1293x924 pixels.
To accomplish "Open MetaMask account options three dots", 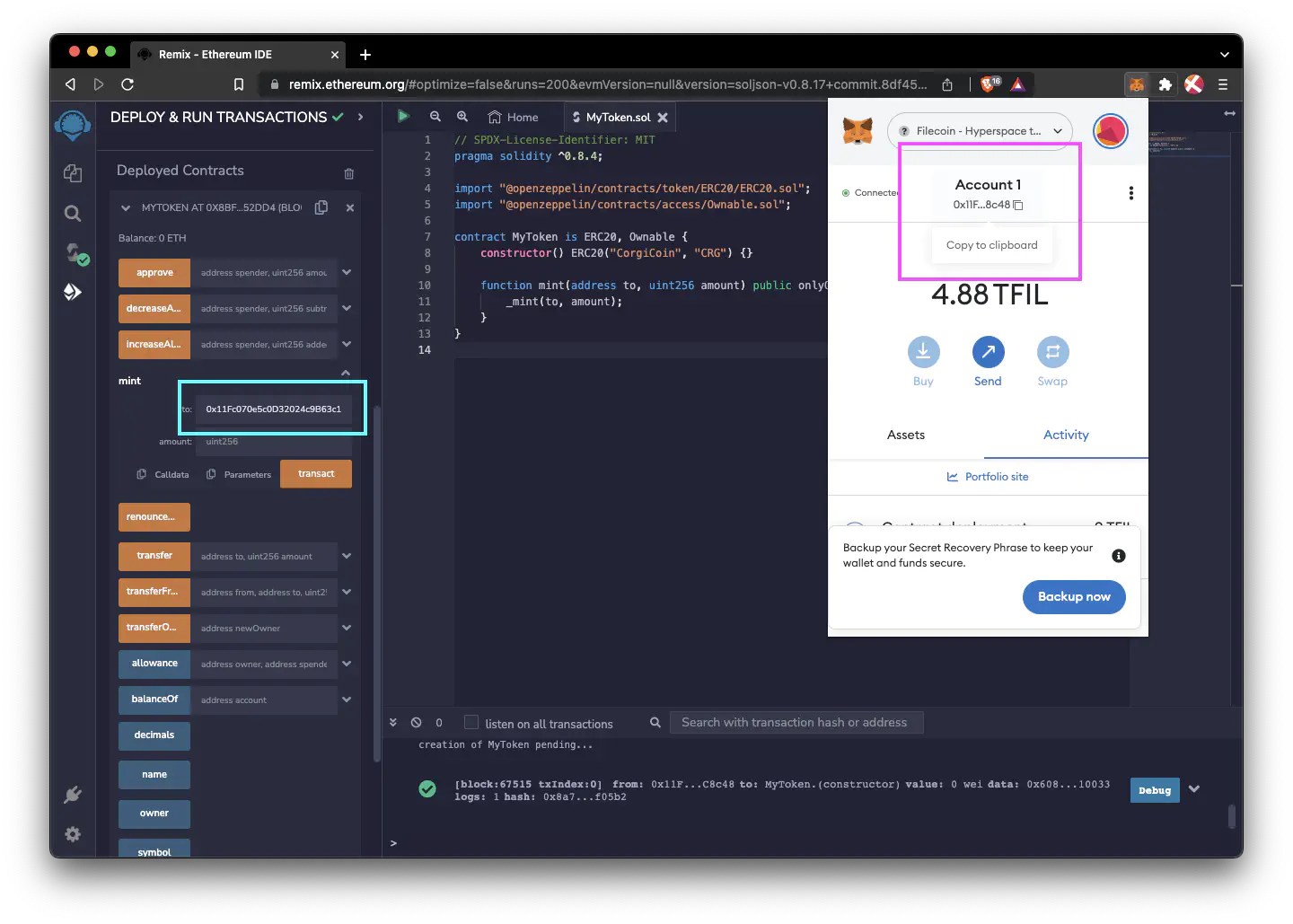I will (1130, 193).
